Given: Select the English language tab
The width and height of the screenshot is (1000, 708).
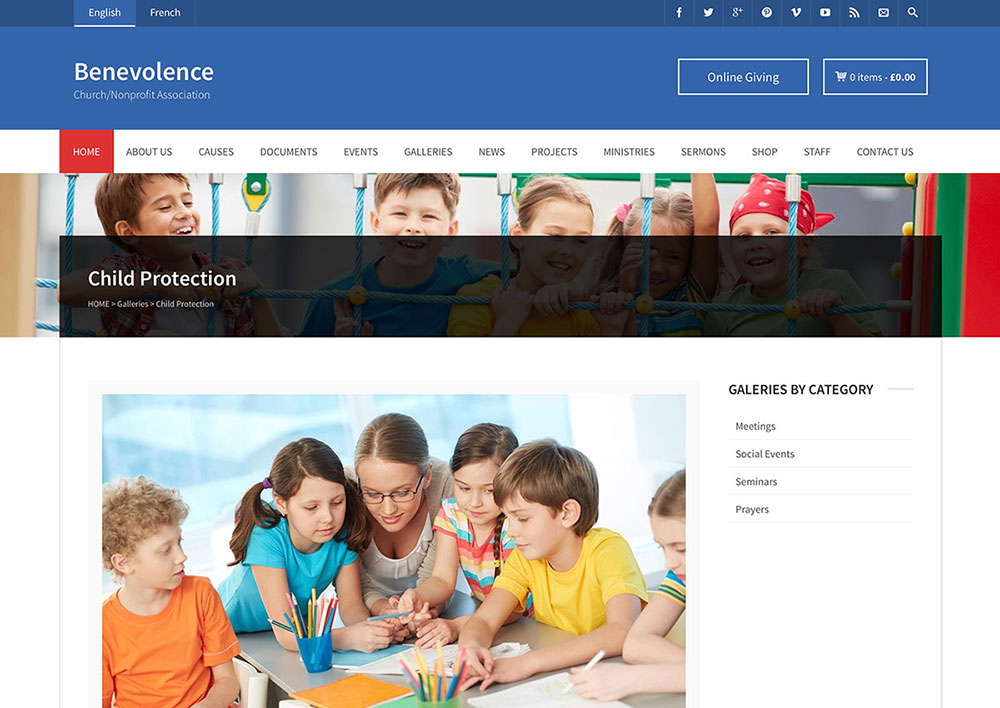Looking at the screenshot, I should coord(104,13).
